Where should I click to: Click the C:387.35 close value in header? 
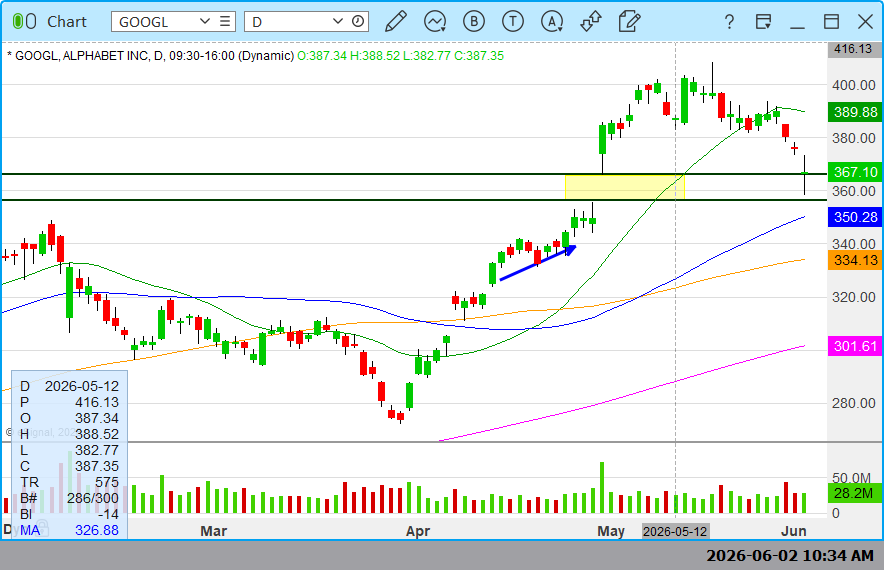pyautogui.click(x=471, y=56)
